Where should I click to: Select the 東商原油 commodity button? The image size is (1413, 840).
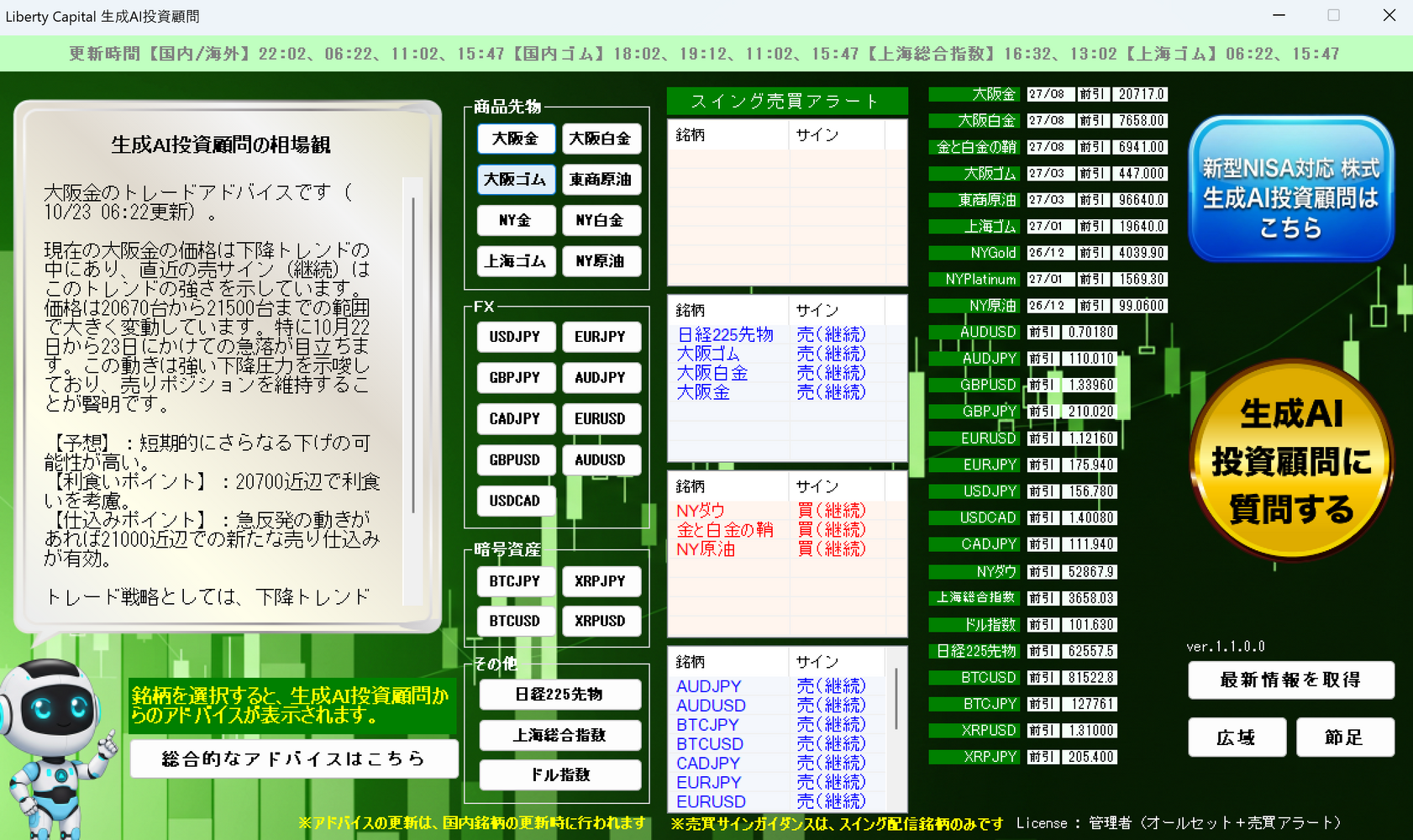coord(601,180)
